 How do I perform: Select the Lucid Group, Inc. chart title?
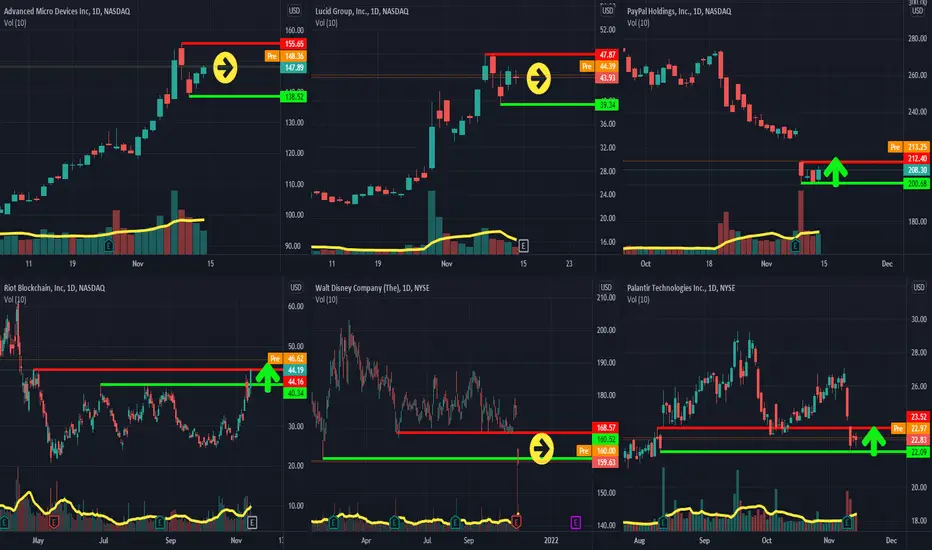(x=362, y=11)
